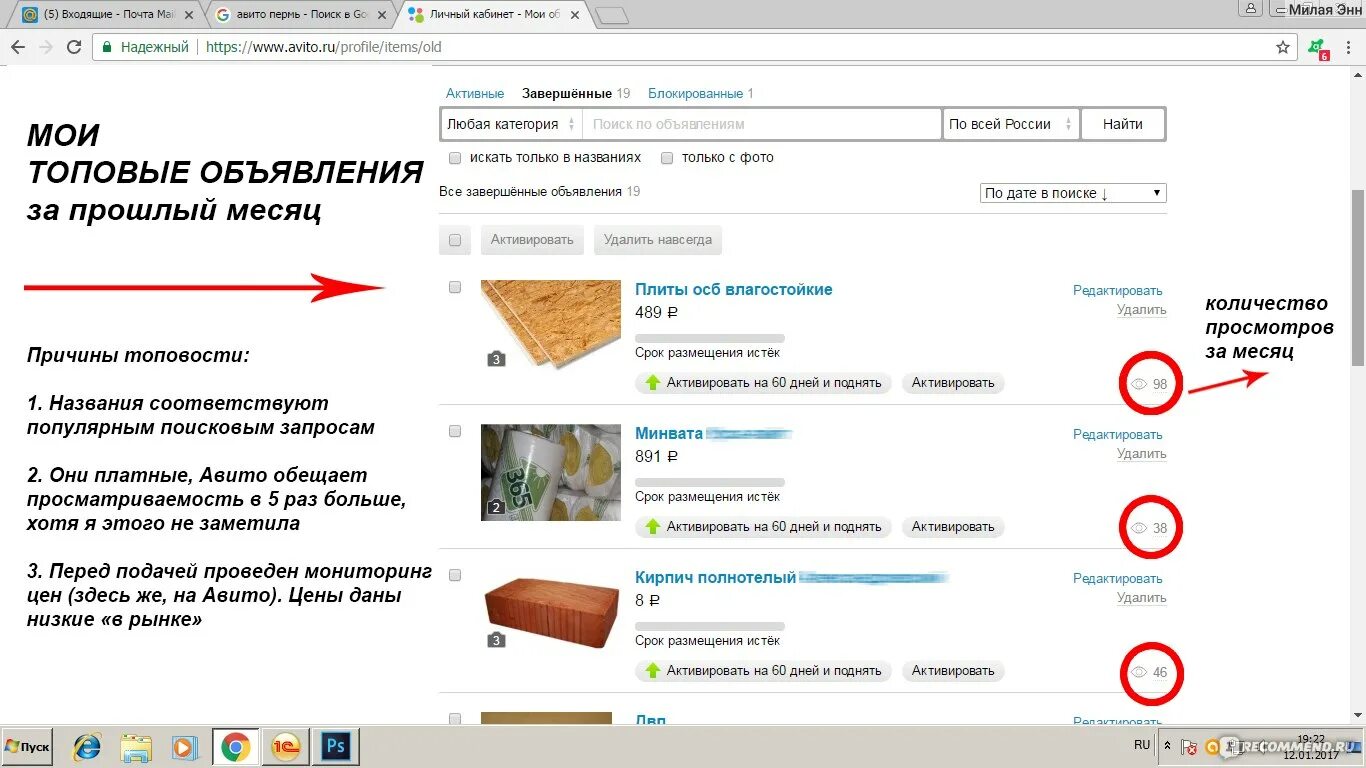1366x768 pixels.
Task: Open the Плиты осб влагостойкие listing link
Action: point(734,289)
